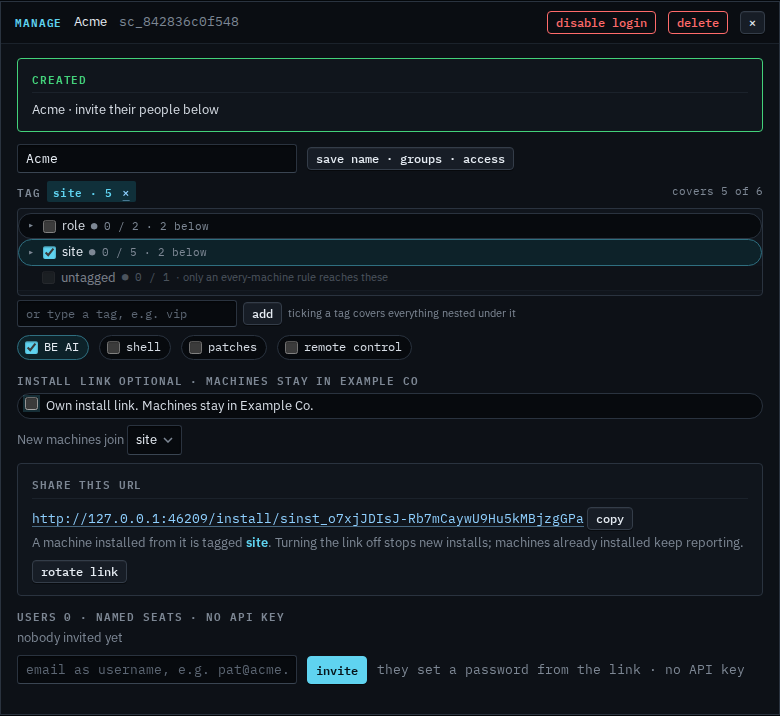This screenshot has height=716, width=780.
Task: Click the add tag button
Action: 262,314
